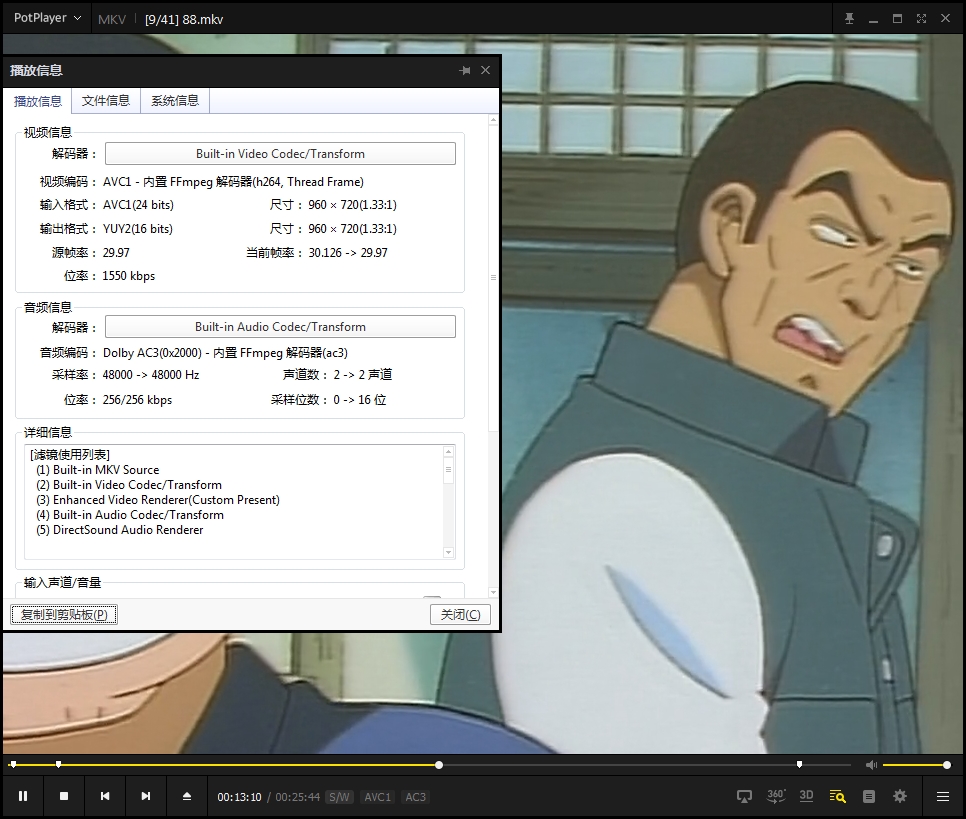Switch to the 文件信息 tab
This screenshot has height=819, width=966.
(x=106, y=100)
